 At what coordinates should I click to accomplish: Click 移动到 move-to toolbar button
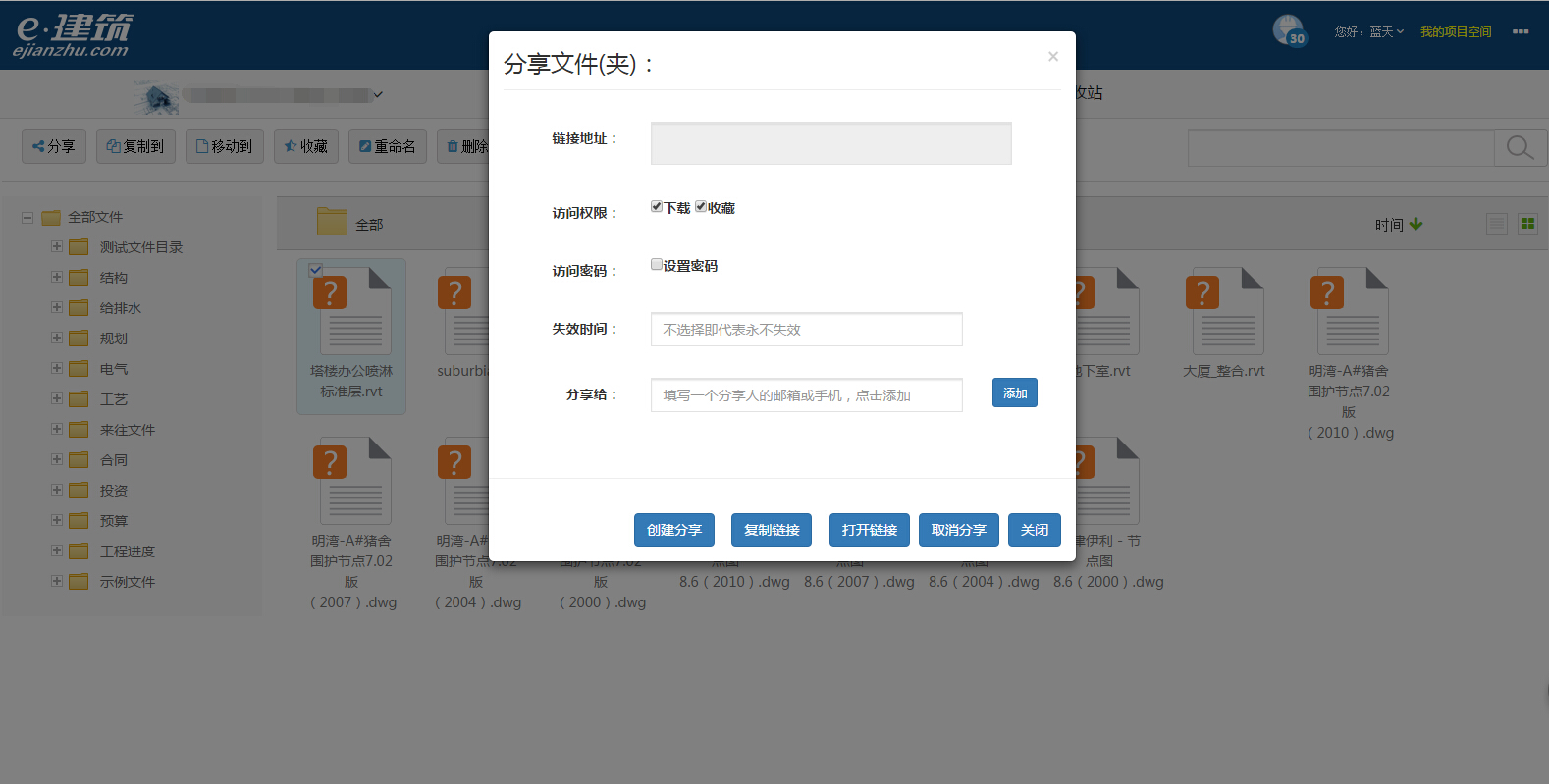click(225, 146)
